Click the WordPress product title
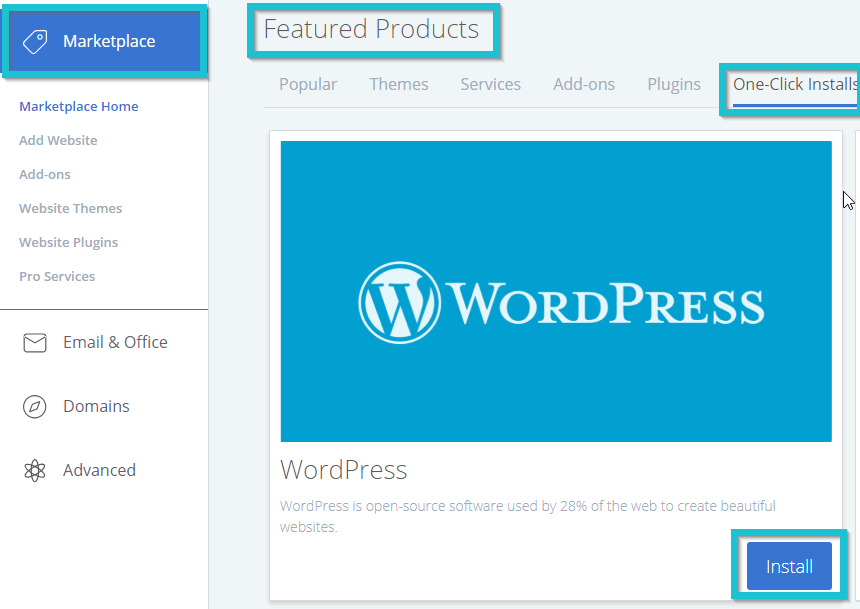The width and height of the screenshot is (860, 609). click(343, 470)
